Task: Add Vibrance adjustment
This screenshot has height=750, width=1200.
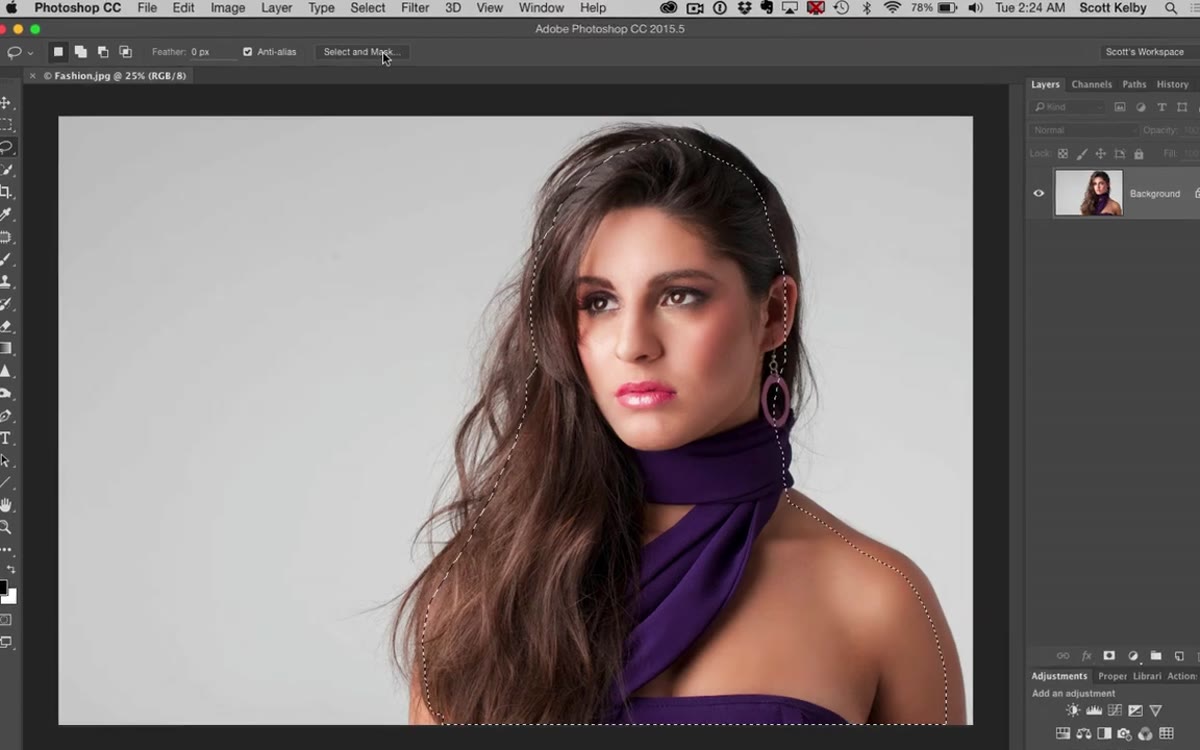Action: click(x=1156, y=711)
